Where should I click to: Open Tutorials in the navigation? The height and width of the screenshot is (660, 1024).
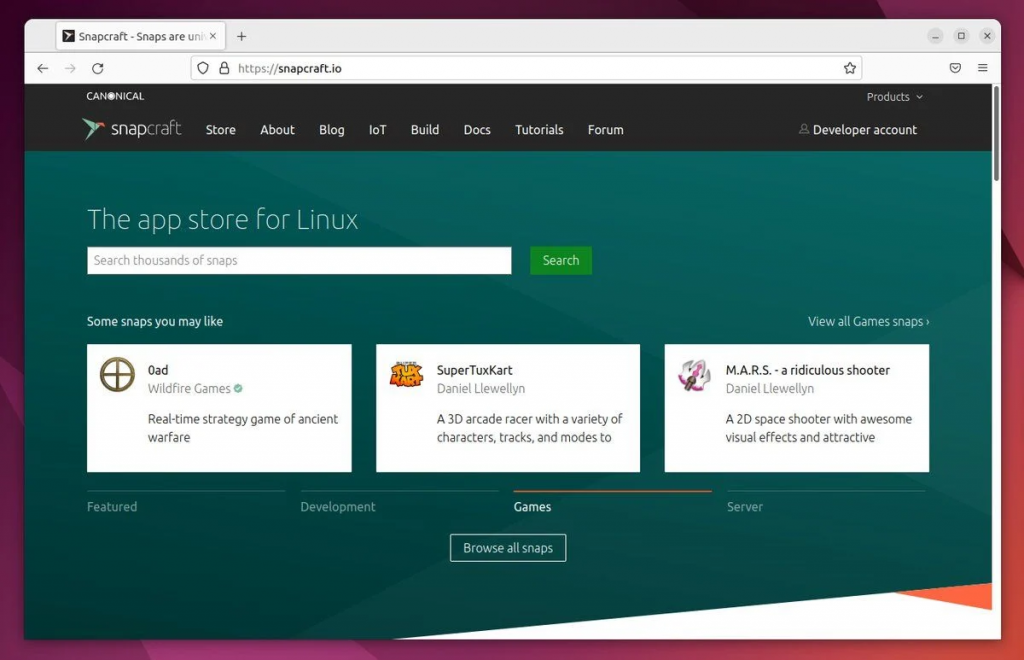pyautogui.click(x=539, y=130)
